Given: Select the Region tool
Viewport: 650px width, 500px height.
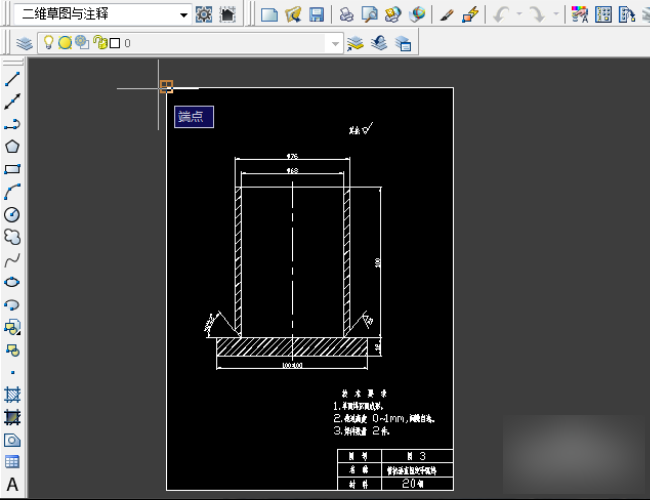Looking at the screenshot, I should click(x=12, y=440).
